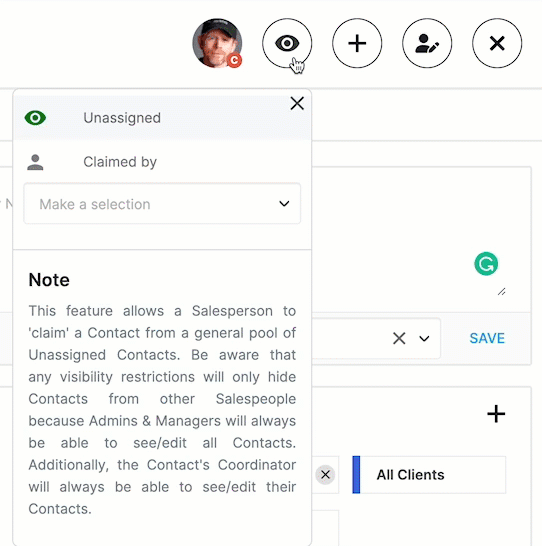Open the Make a selection dropdown
This screenshot has height=546, width=542.
(162, 204)
